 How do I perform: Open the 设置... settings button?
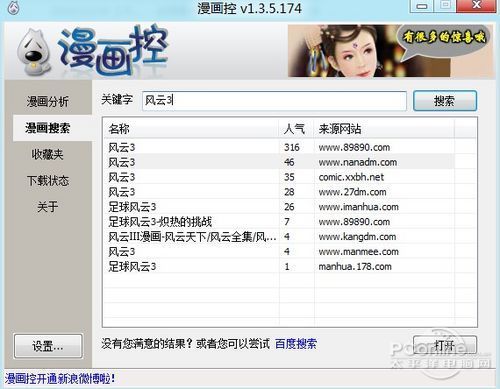coord(48,346)
